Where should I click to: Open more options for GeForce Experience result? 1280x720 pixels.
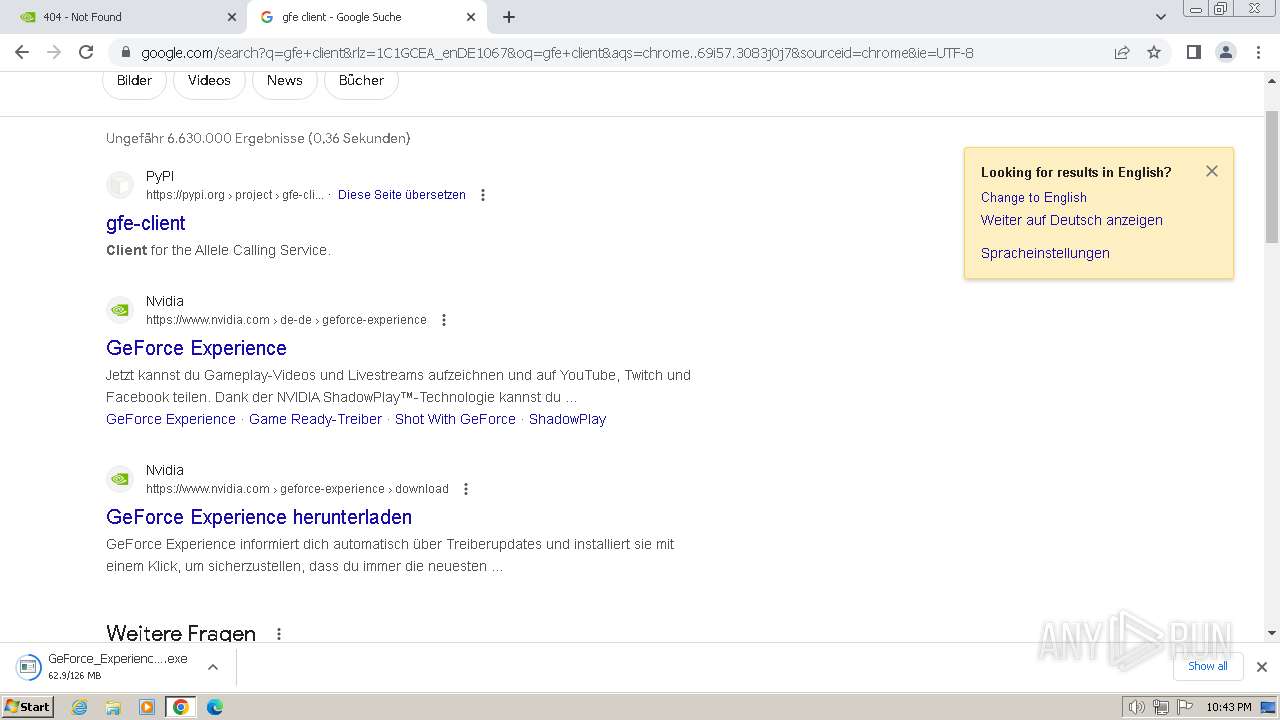coord(444,320)
